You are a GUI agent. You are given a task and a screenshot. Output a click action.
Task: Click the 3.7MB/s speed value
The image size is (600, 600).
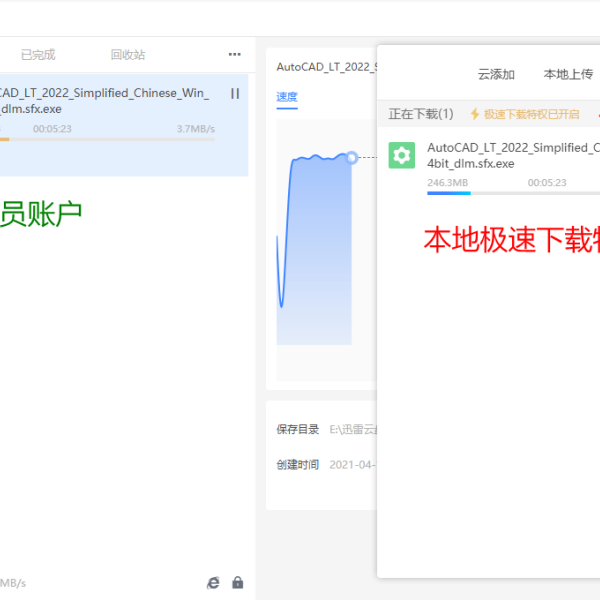click(x=196, y=129)
